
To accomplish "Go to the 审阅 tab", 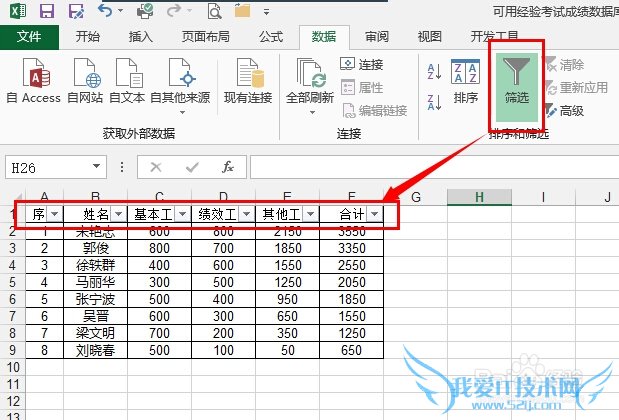I will 377,37.
